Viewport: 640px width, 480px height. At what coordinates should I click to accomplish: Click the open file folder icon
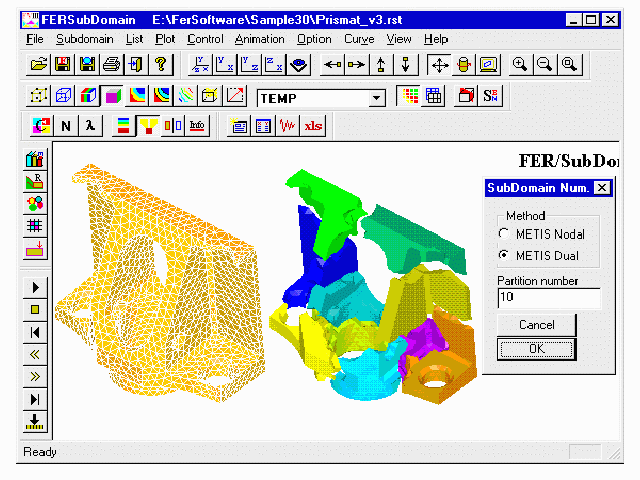tap(38, 65)
